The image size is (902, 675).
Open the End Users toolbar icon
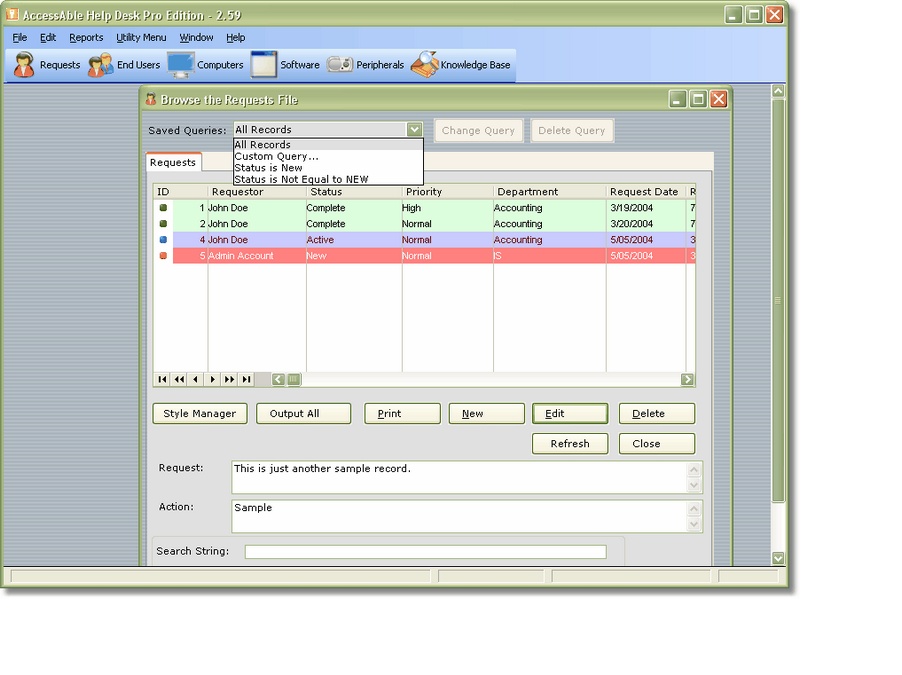pyautogui.click(x=101, y=64)
